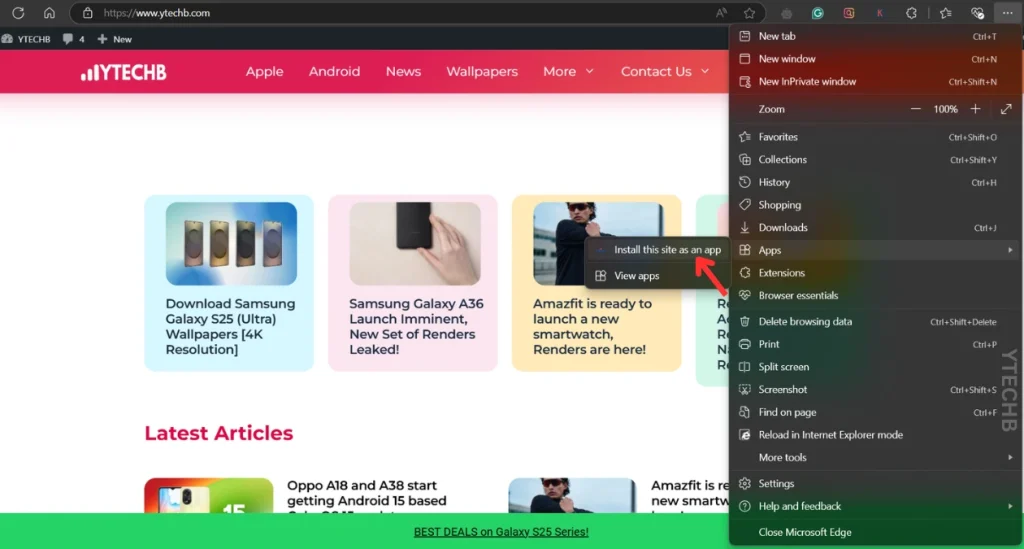Click the YTECHB admin bar site item
This screenshot has width=1024, height=549.
point(26,39)
